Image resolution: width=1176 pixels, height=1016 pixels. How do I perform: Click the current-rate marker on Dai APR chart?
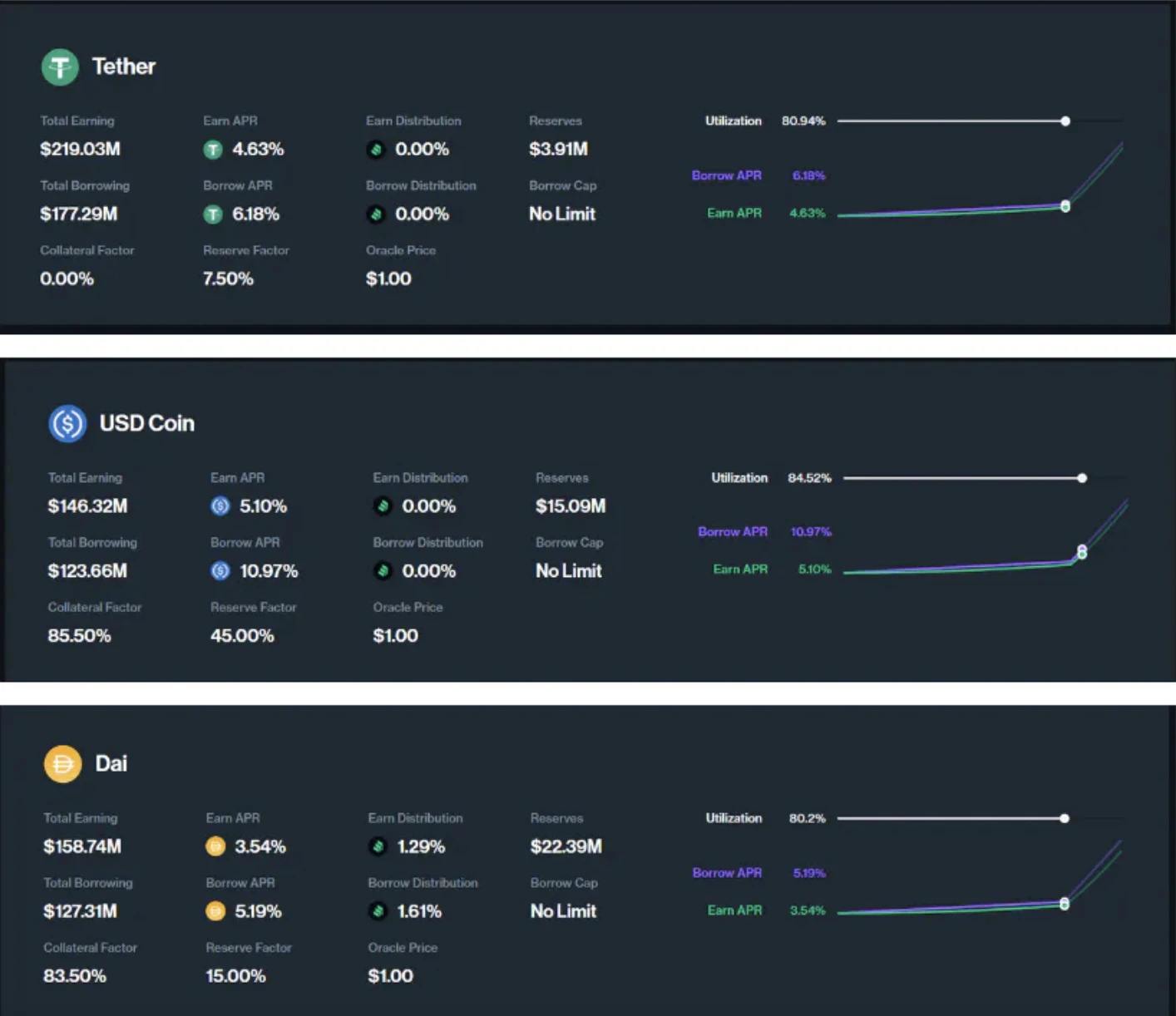coord(1065,903)
